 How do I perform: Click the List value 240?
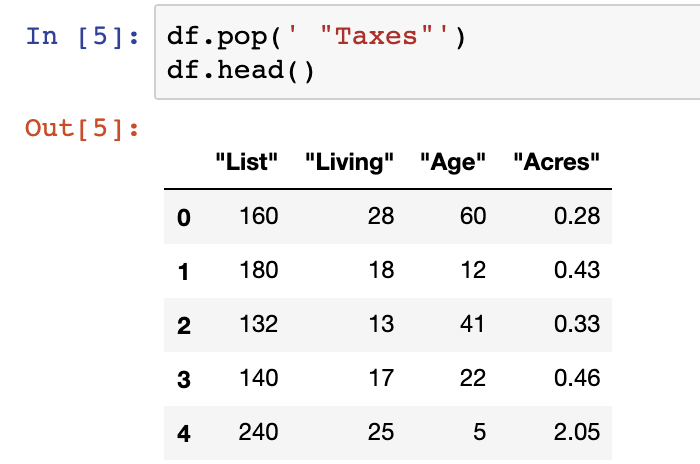(x=258, y=432)
